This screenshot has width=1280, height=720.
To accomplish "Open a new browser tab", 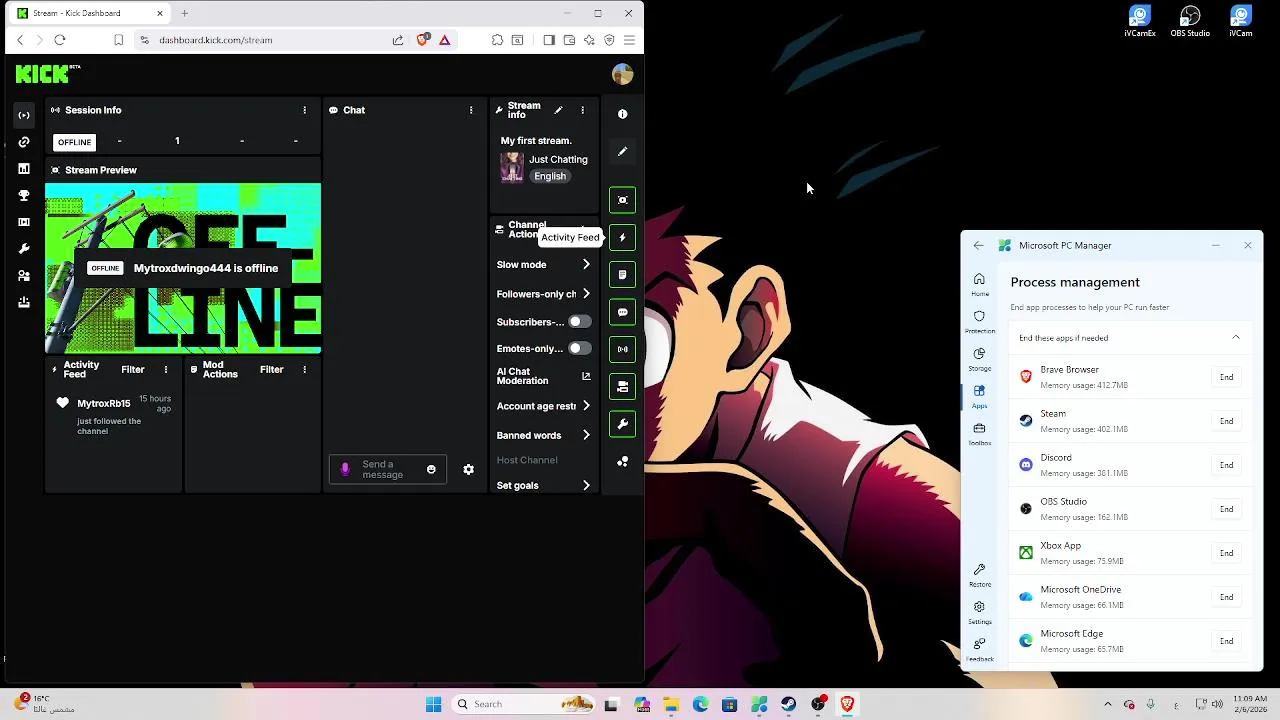I will click(x=184, y=13).
